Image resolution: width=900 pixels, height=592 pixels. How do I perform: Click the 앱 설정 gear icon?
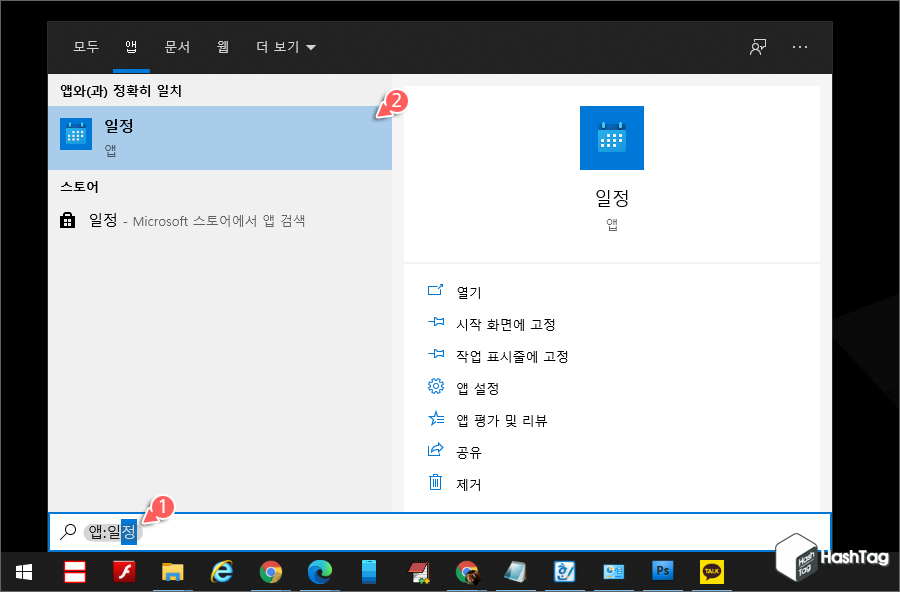(434, 388)
